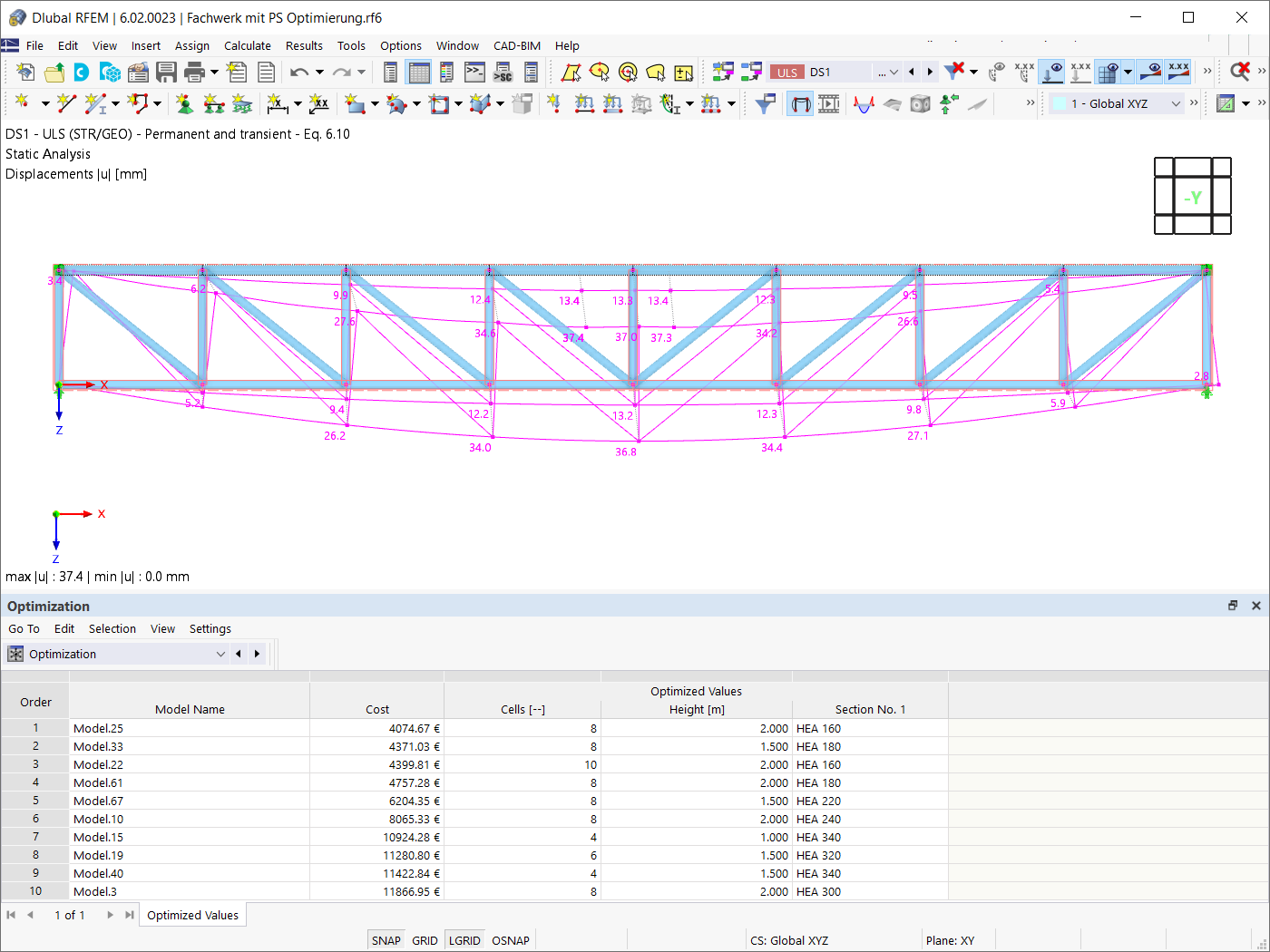Open the work plane icon dropdown arrow
Viewport: 1270px width, 952px height.
point(1246,103)
